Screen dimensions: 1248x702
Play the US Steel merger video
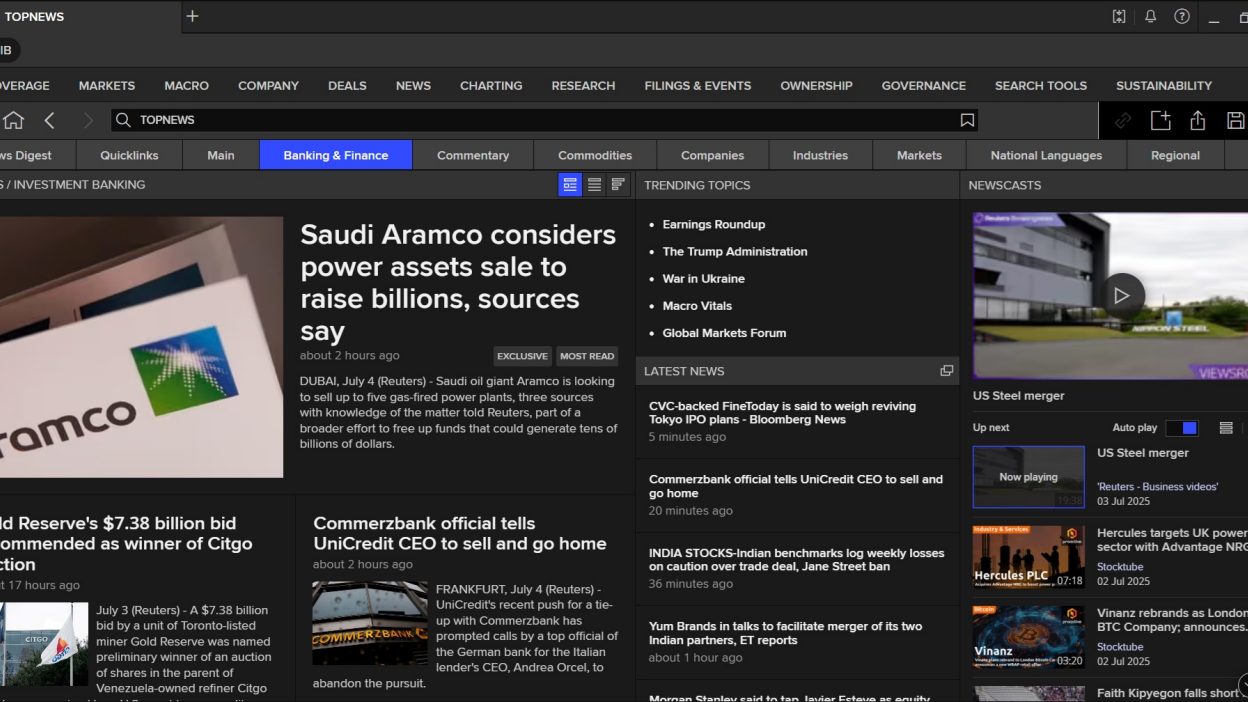click(x=1121, y=296)
